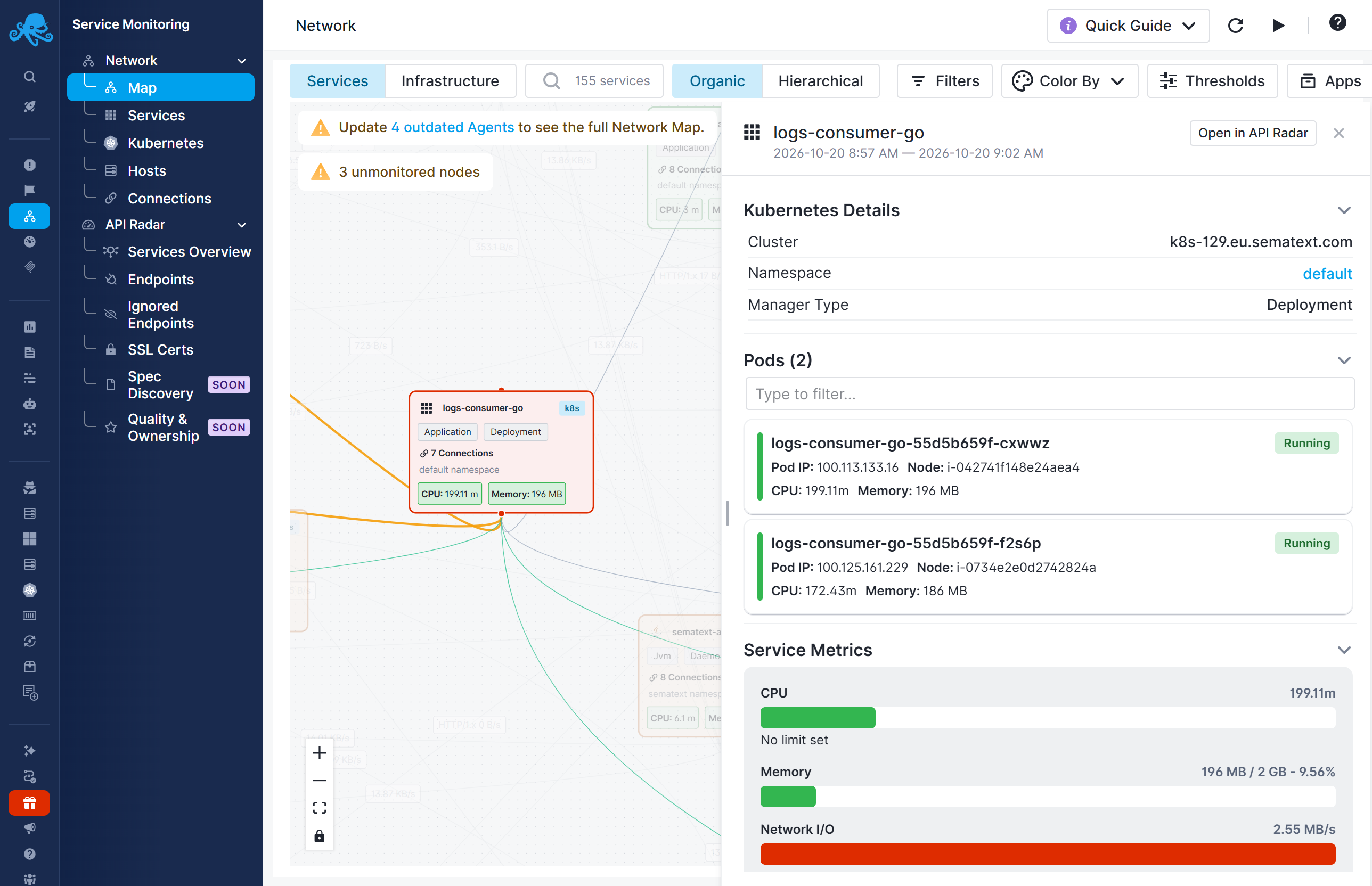Image resolution: width=1372 pixels, height=886 pixels.
Task: Click the Kubernetes wheel icon in left rail
Action: coord(29,590)
